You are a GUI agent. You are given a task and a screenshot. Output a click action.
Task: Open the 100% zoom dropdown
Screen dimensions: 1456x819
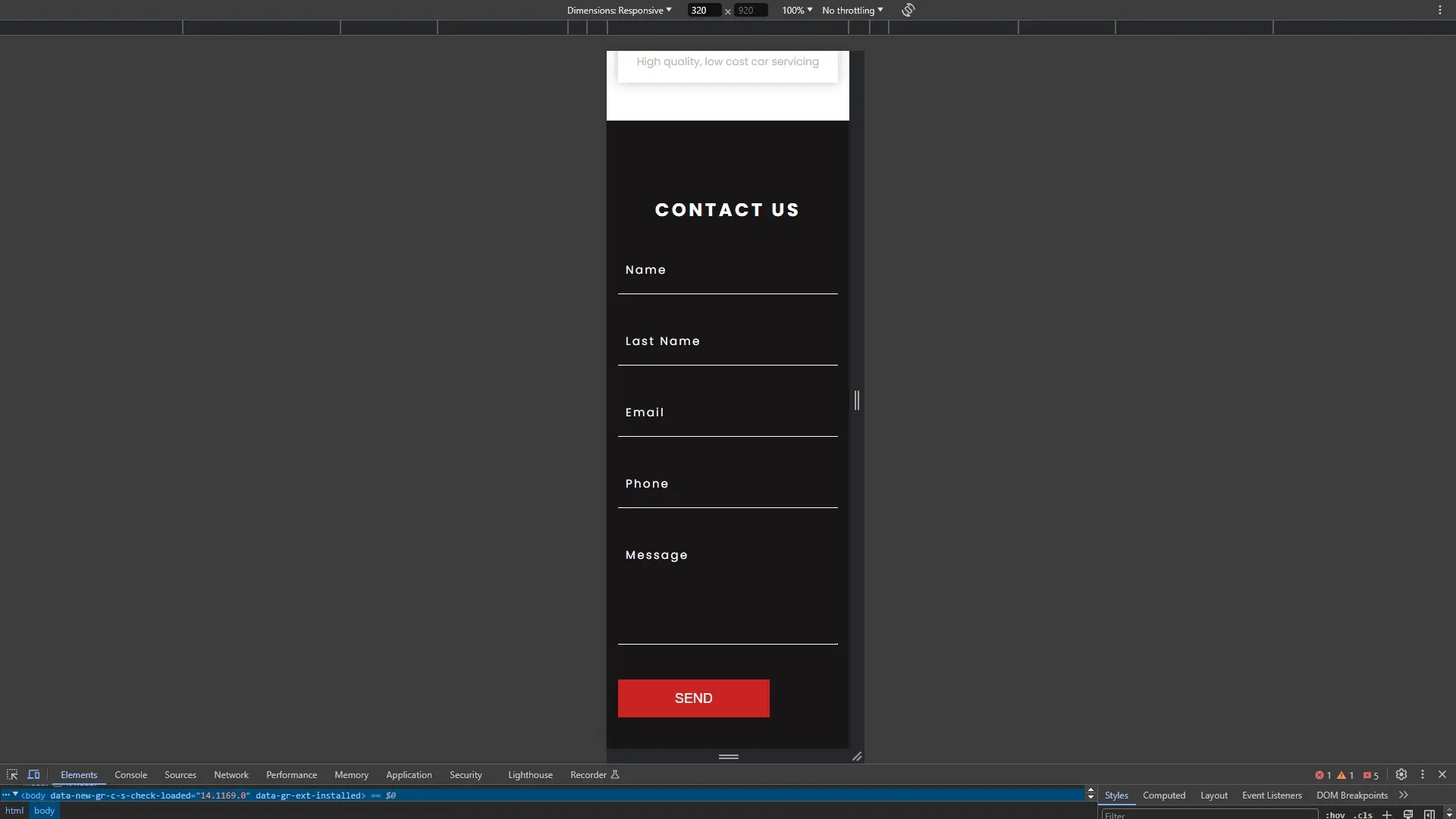click(x=797, y=10)
